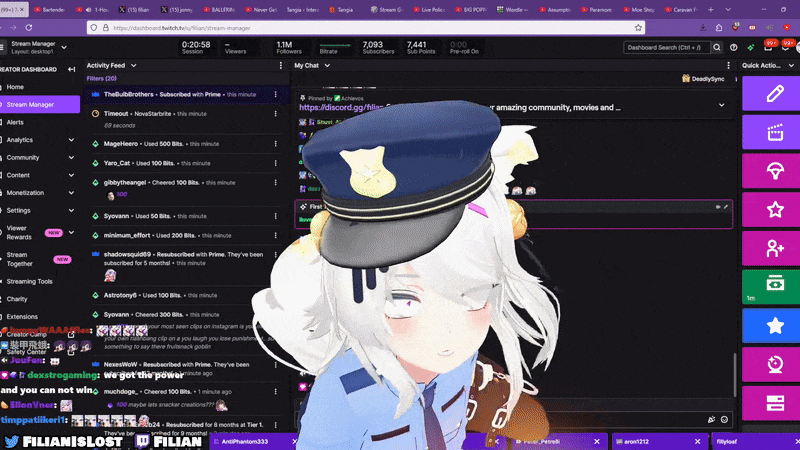Expand the Community sidebar section

tap(71, 158)
